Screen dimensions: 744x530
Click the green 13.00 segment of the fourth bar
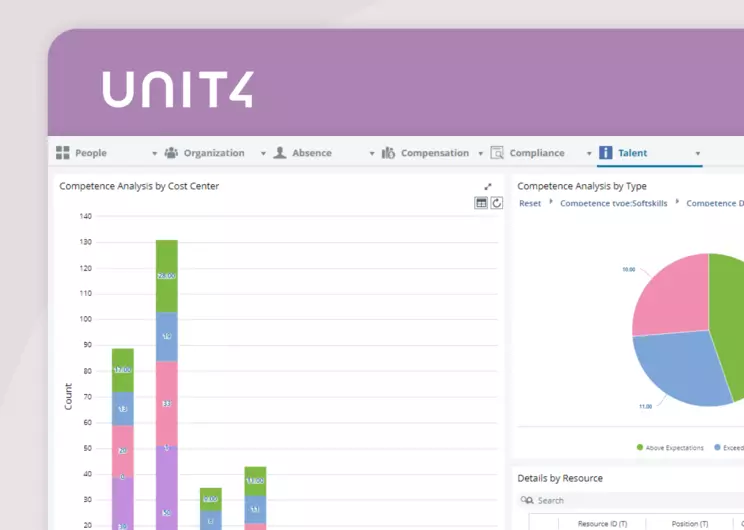point(255,481)
